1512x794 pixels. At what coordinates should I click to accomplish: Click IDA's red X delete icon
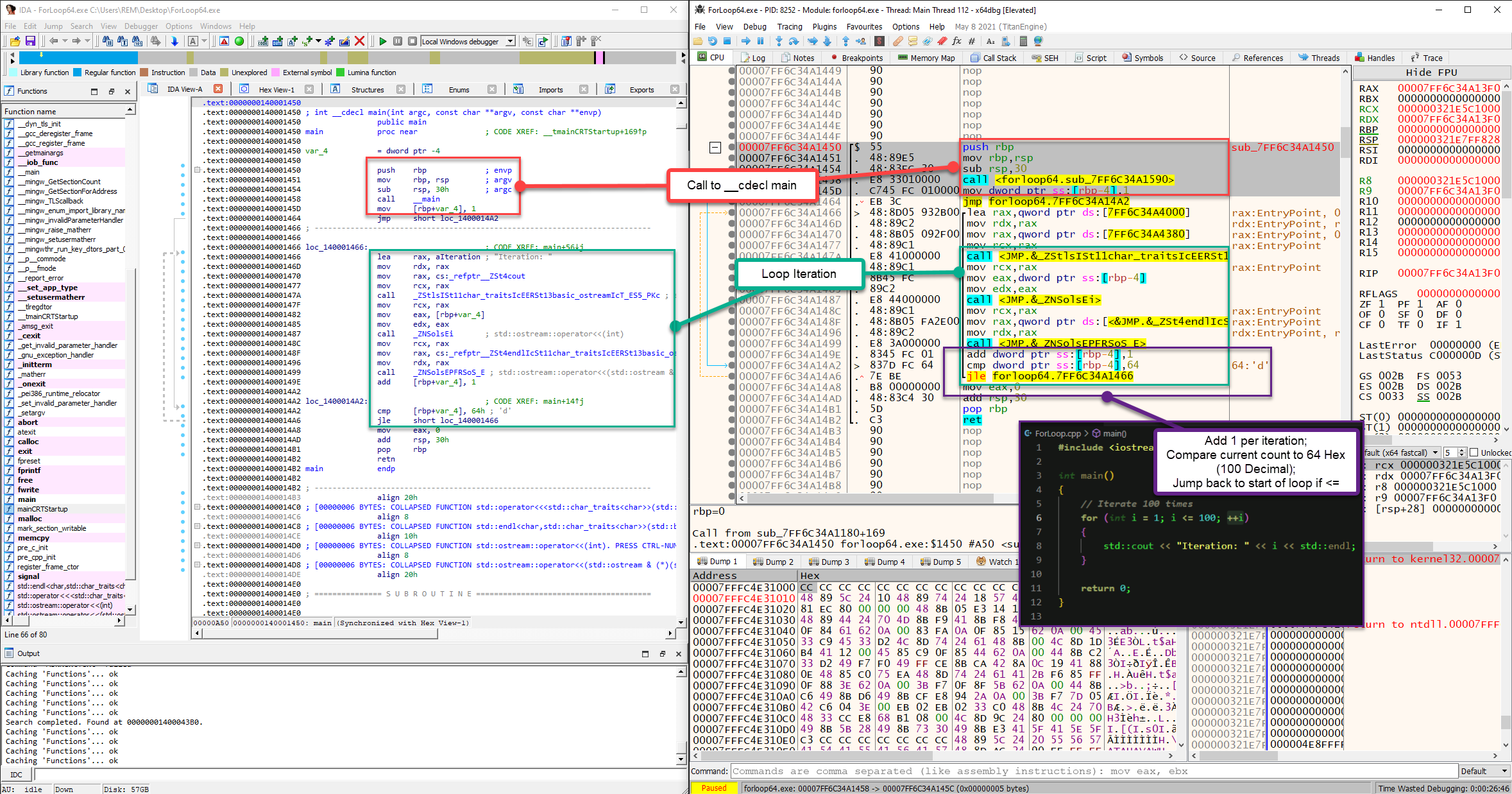tap(360, 41)
